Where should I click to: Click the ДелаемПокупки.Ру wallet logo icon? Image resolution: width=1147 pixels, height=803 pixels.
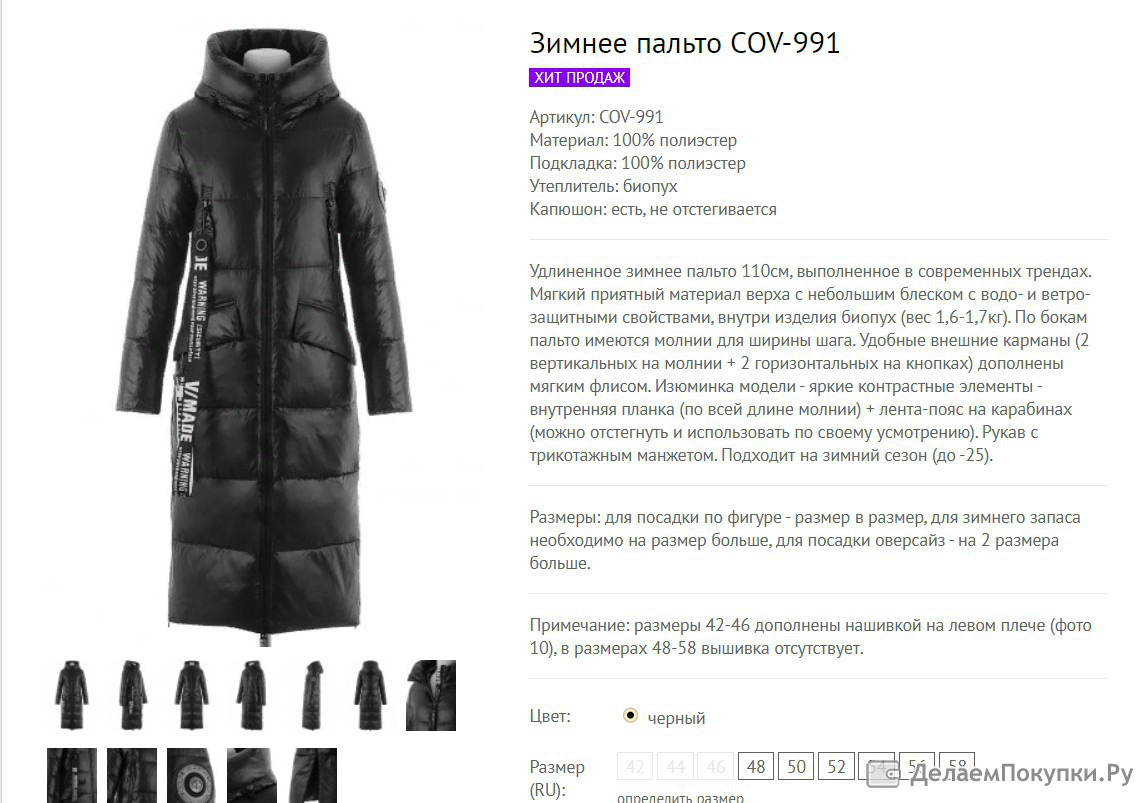[882, 774]
